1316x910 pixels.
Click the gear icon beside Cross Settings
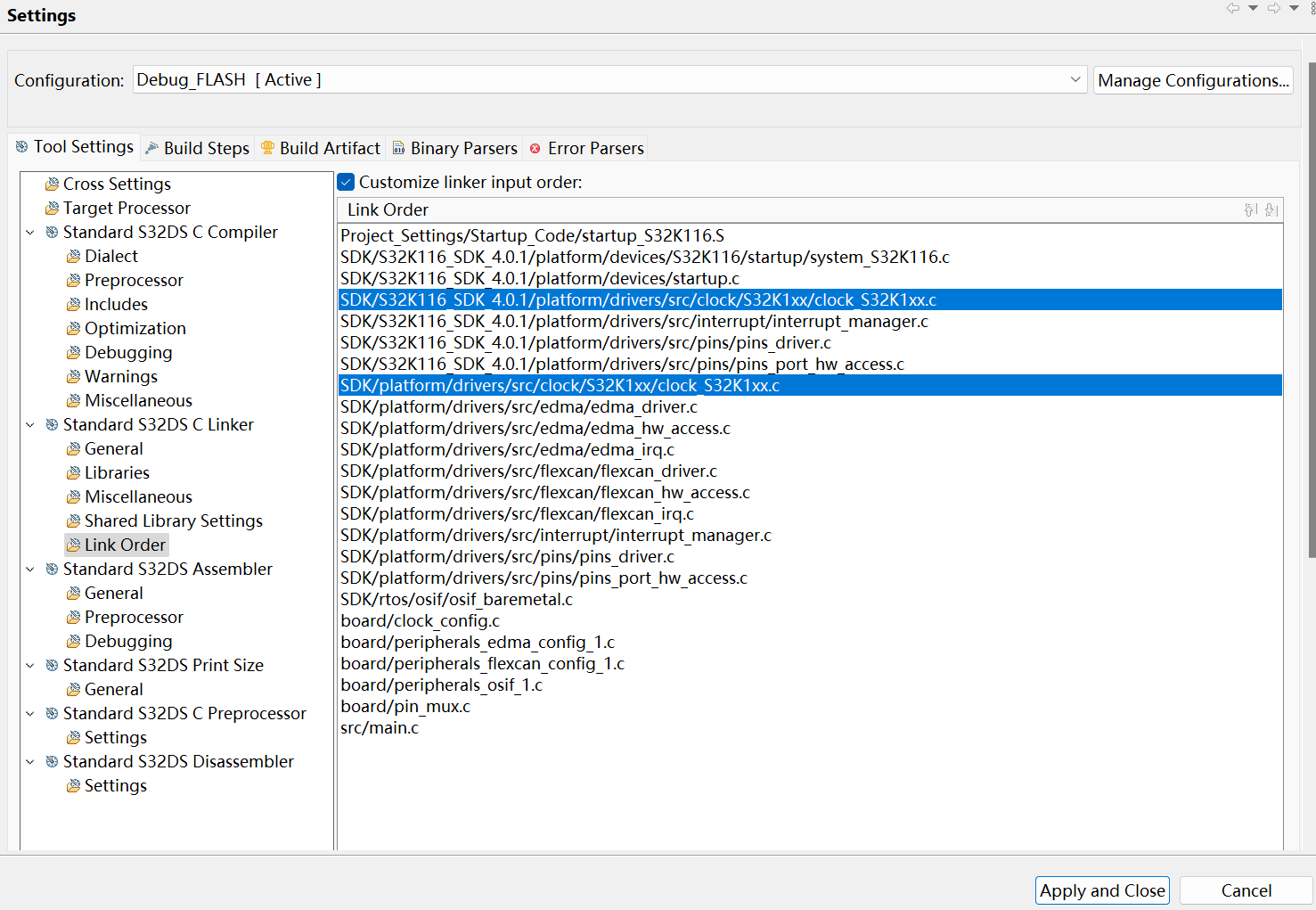(51, 184)
